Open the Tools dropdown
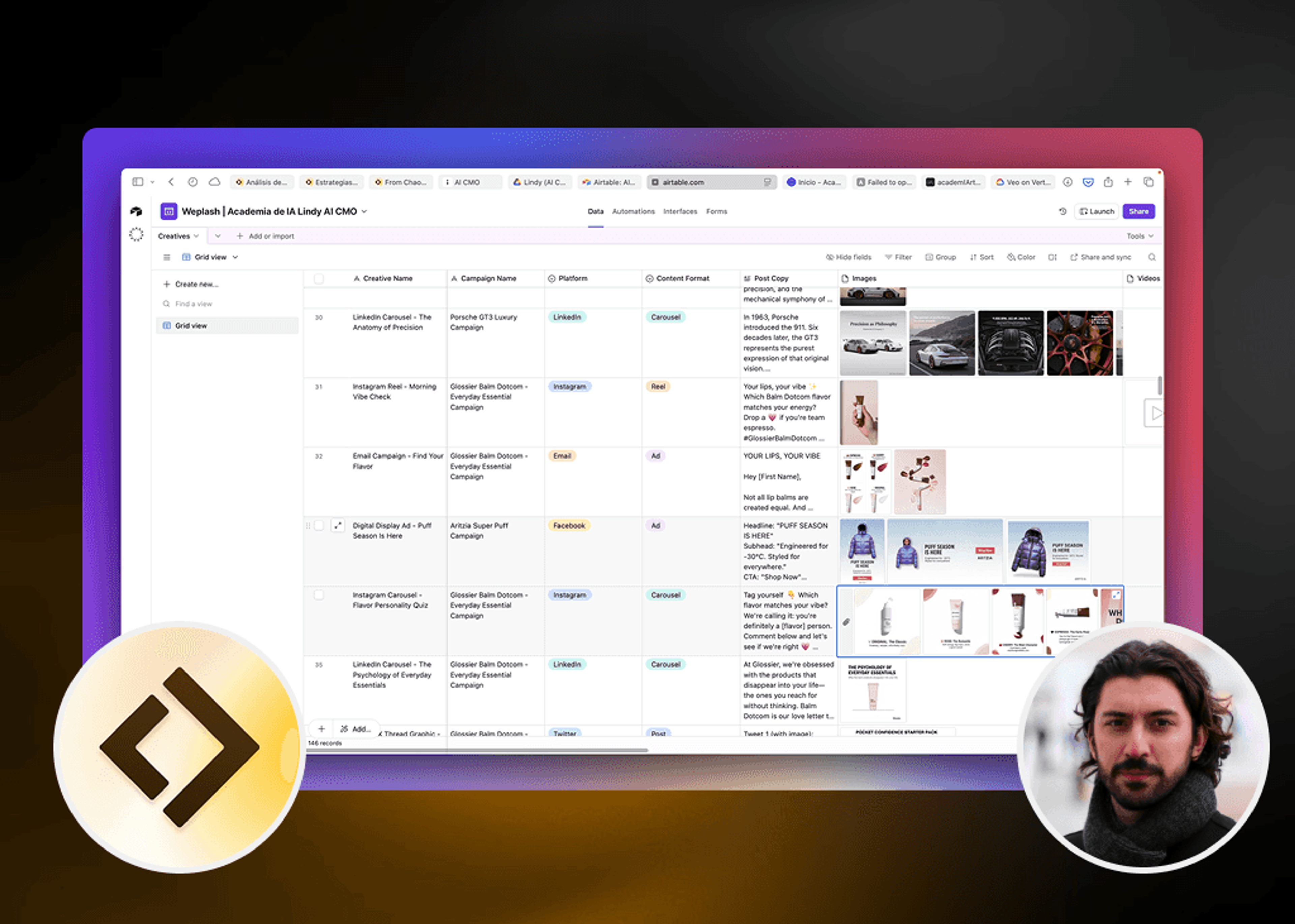Image resolution: width=1295 pixels, height=924 pixels. (1140, 236)
